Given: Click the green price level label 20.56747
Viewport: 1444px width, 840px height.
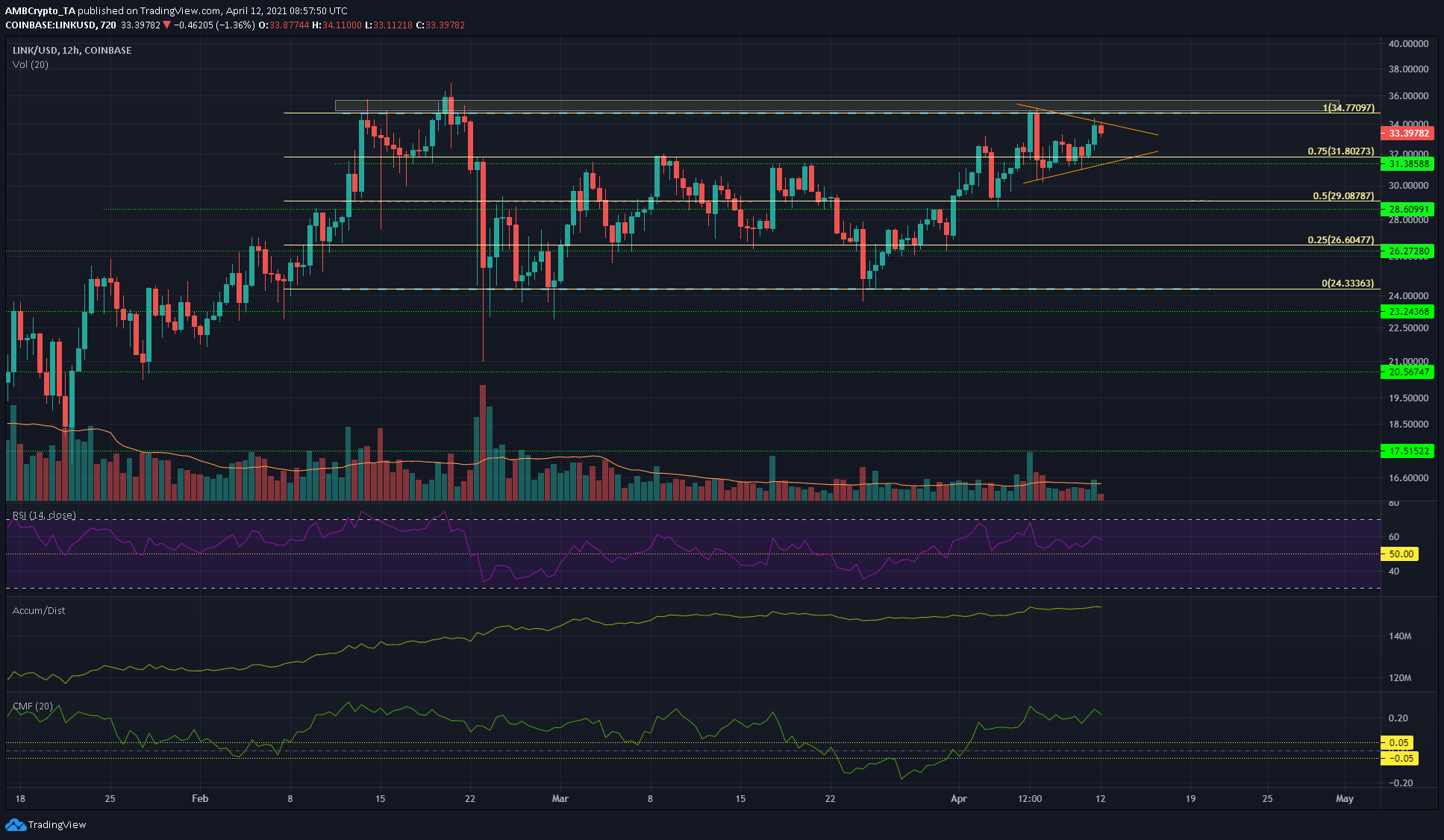Looking at the screenshot, I should tap(1407, 372).
